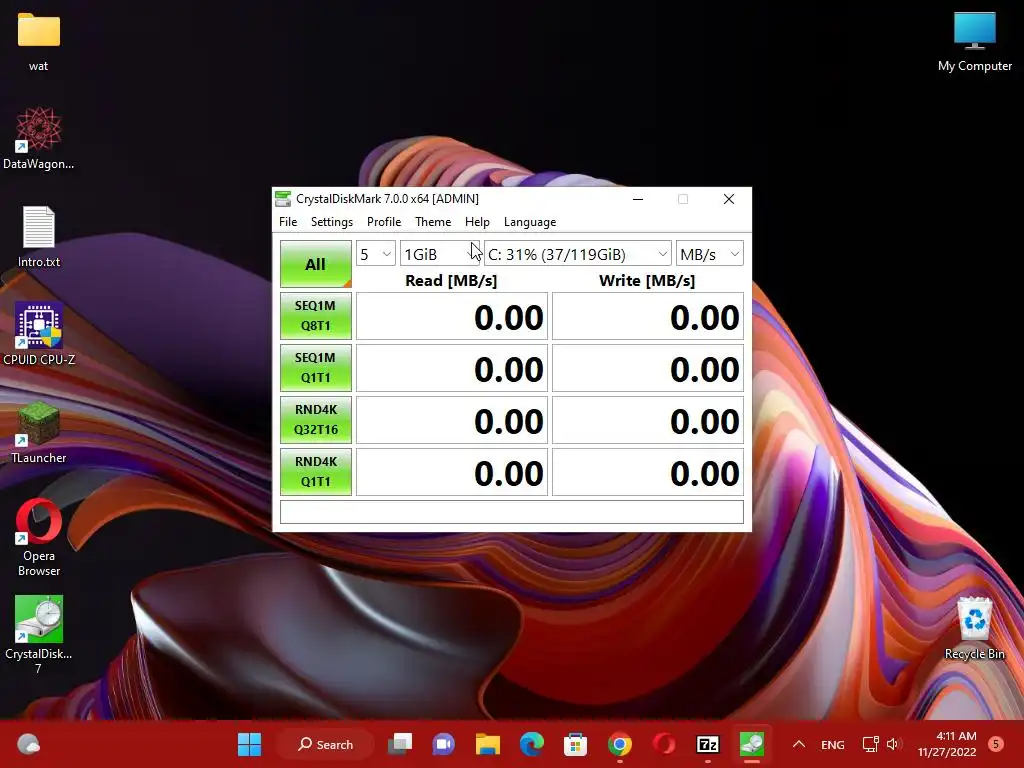This screenshot has height=768, width=1024.
Task: Open the clock showing 4:11 AM
Action: (947, 744)
